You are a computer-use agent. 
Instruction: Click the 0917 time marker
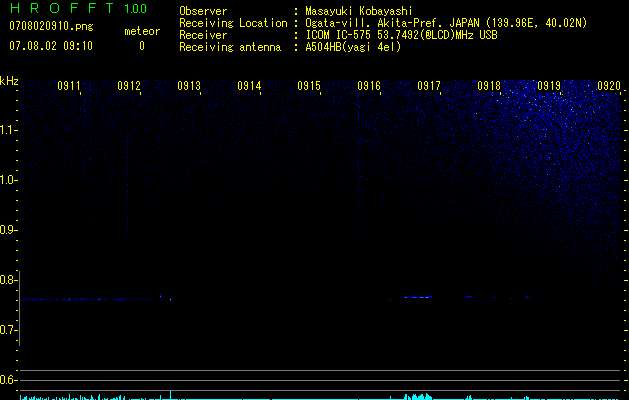tap(429, 86)
